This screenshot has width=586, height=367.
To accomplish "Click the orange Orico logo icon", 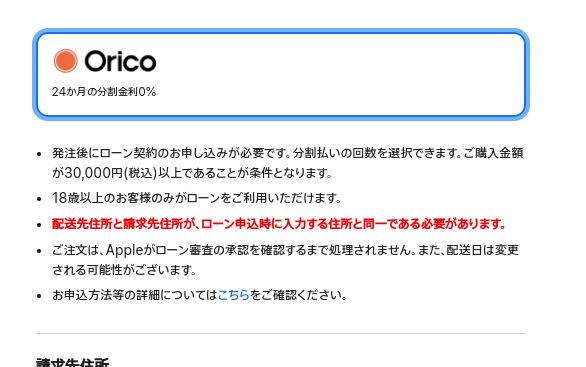I will tap(66, 61).
